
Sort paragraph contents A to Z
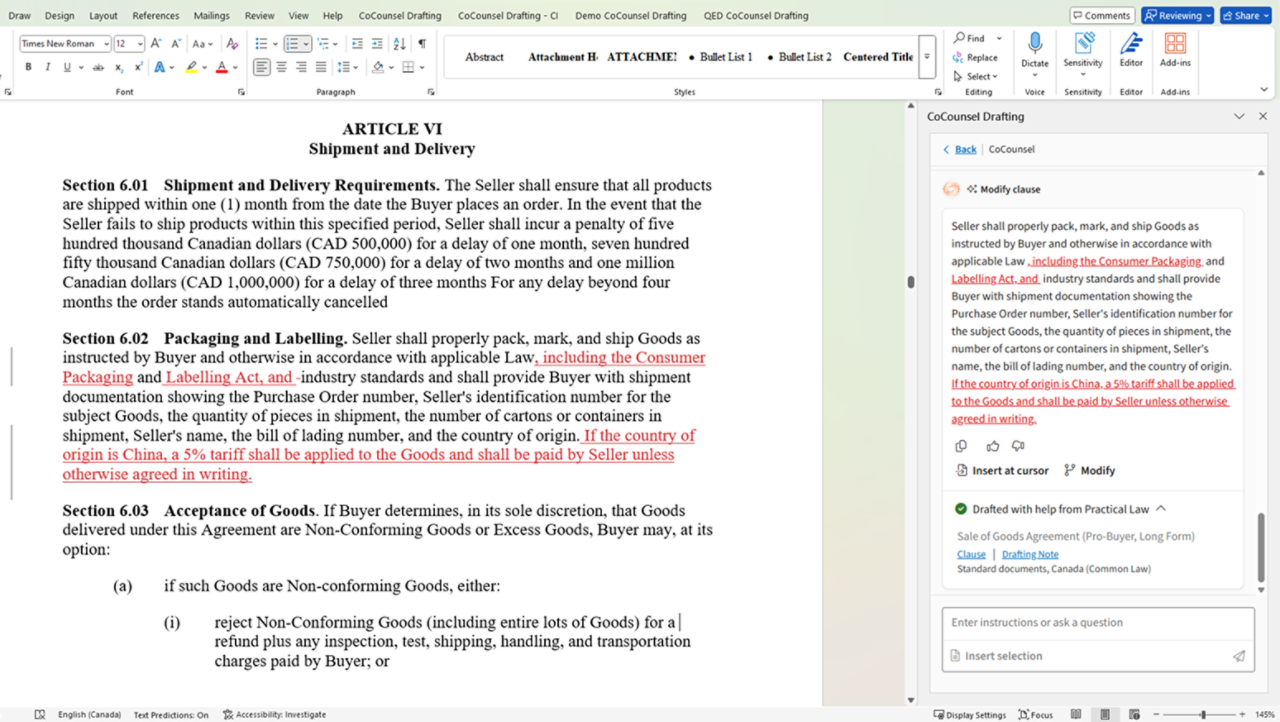(x=400, y=43)
